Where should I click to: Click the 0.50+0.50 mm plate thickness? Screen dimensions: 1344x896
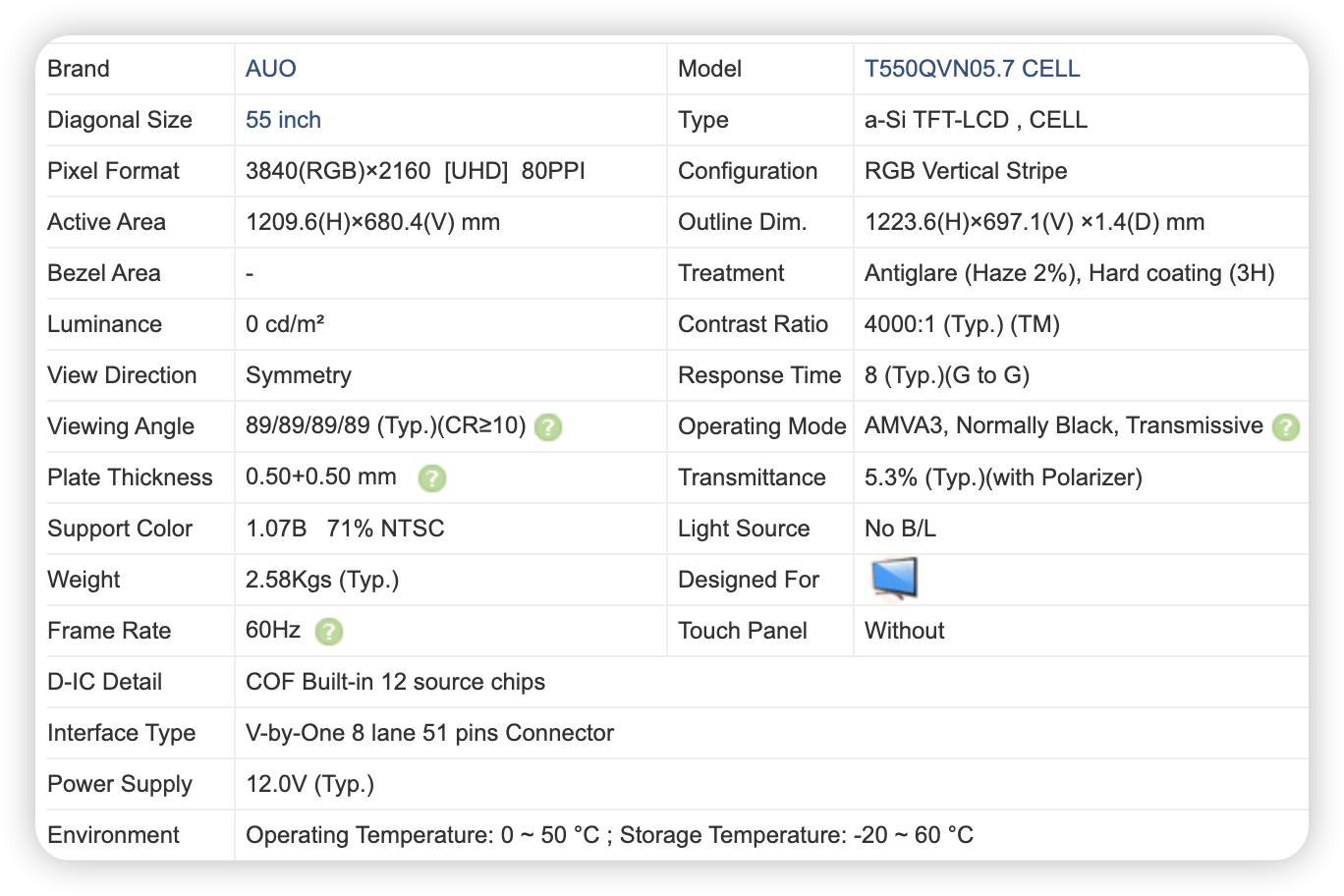(321, 477)
